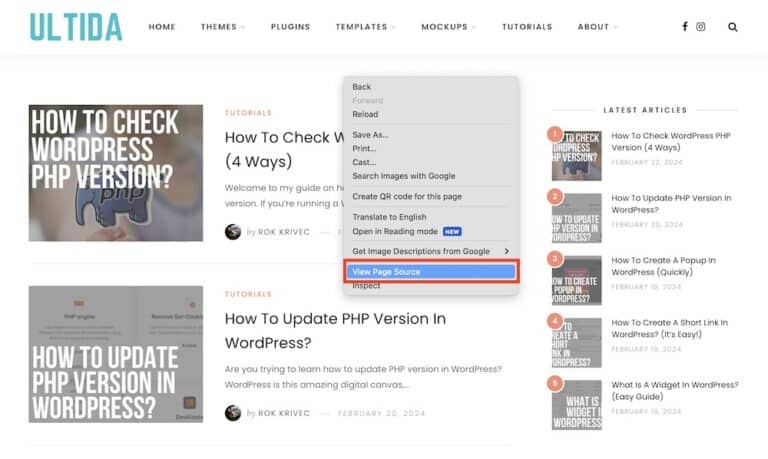
Task: Open the Instagram social icon
Action: [700, 26]
